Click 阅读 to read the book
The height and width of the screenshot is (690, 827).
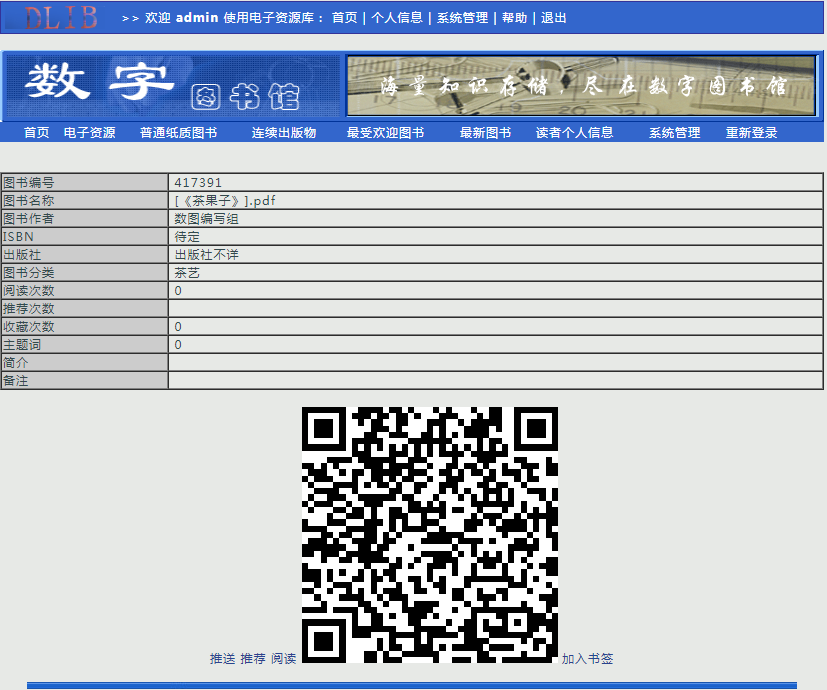(284, 659)
